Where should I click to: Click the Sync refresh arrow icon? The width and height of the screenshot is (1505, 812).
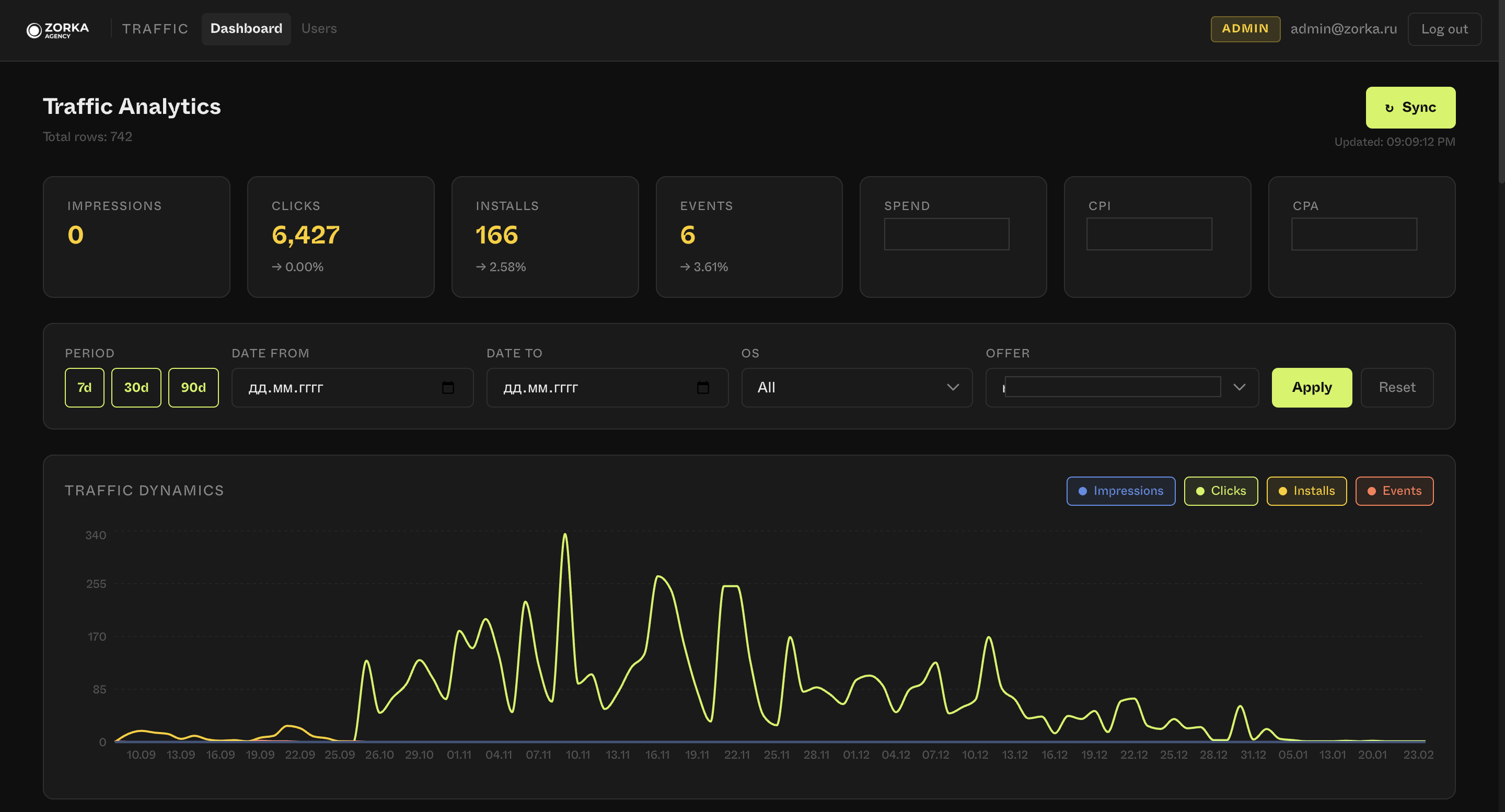pyautogui.click(x=1389, y=108)
